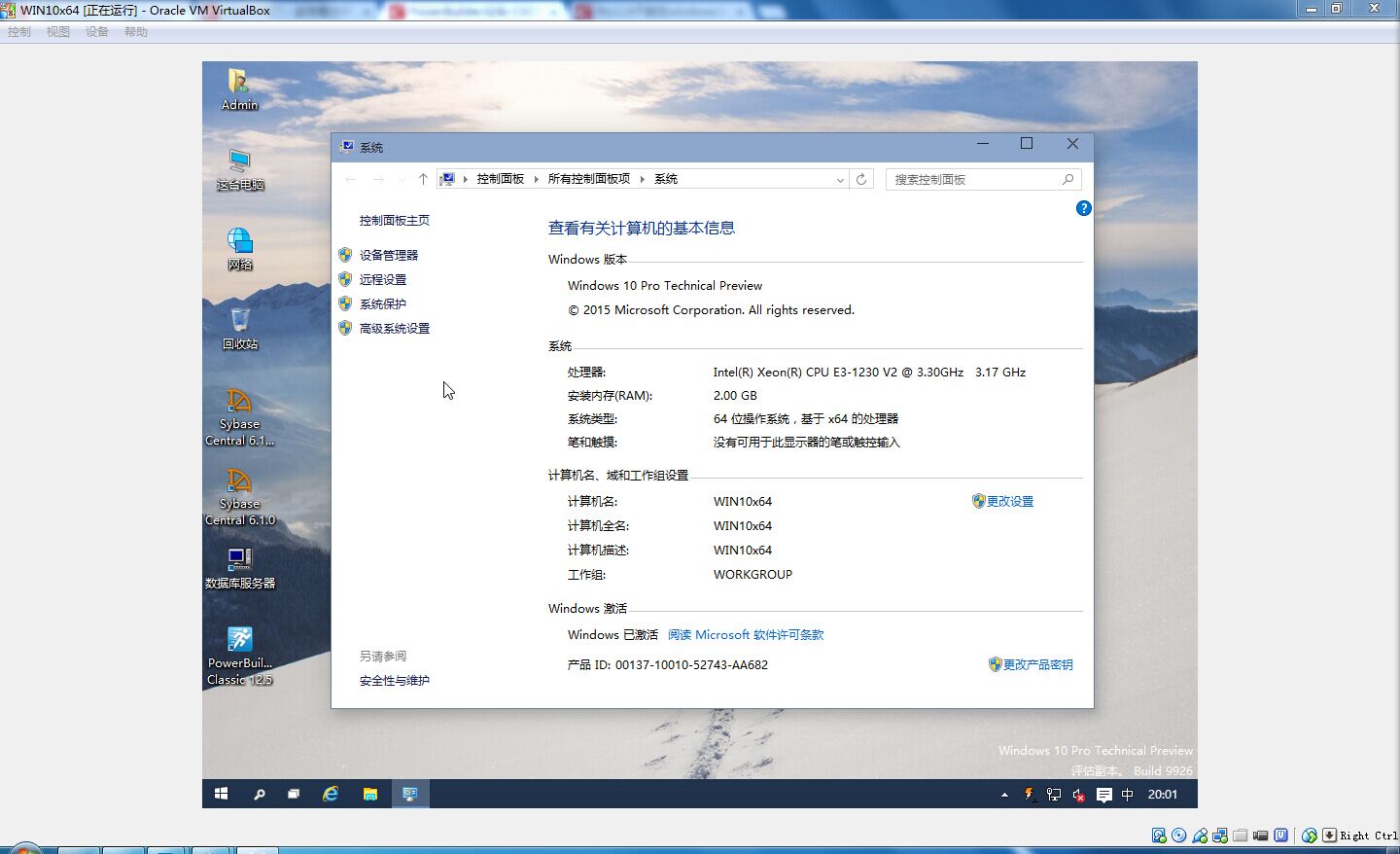Open taskbar search magnifier
Screen dimensions: 1400x854
click(x=259, y=794)
